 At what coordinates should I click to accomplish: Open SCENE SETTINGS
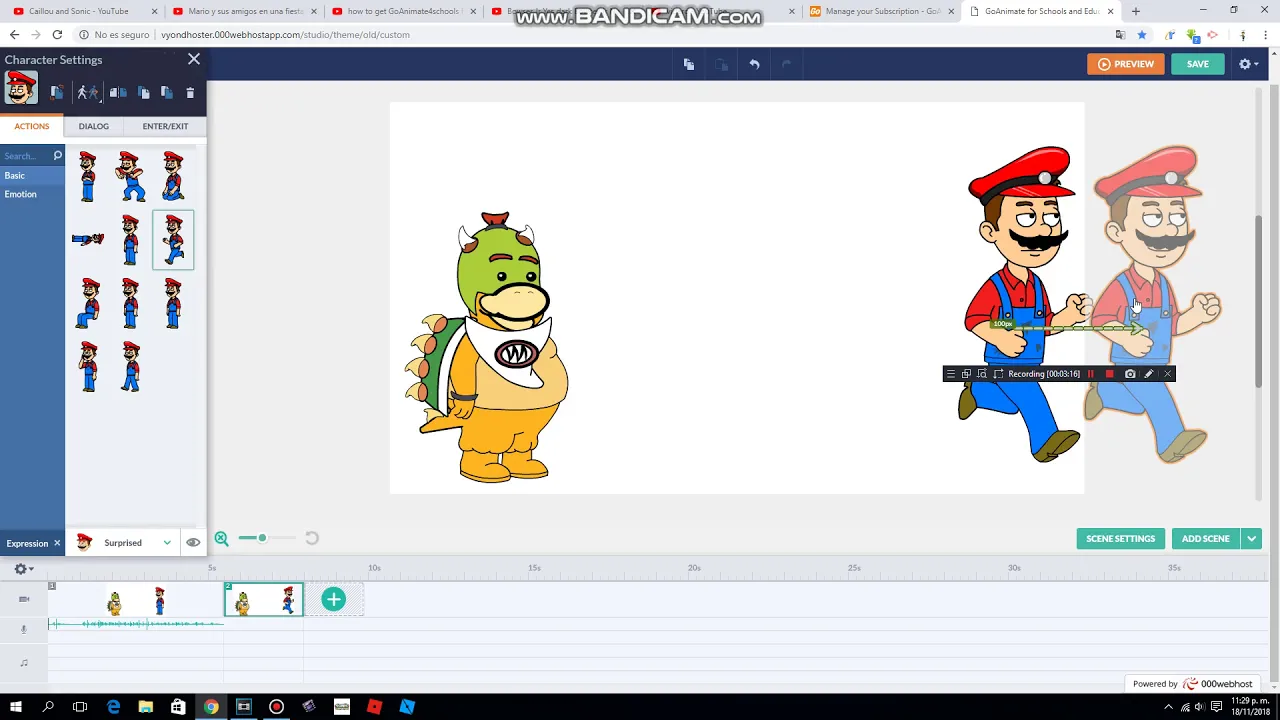coord(1120,538)
